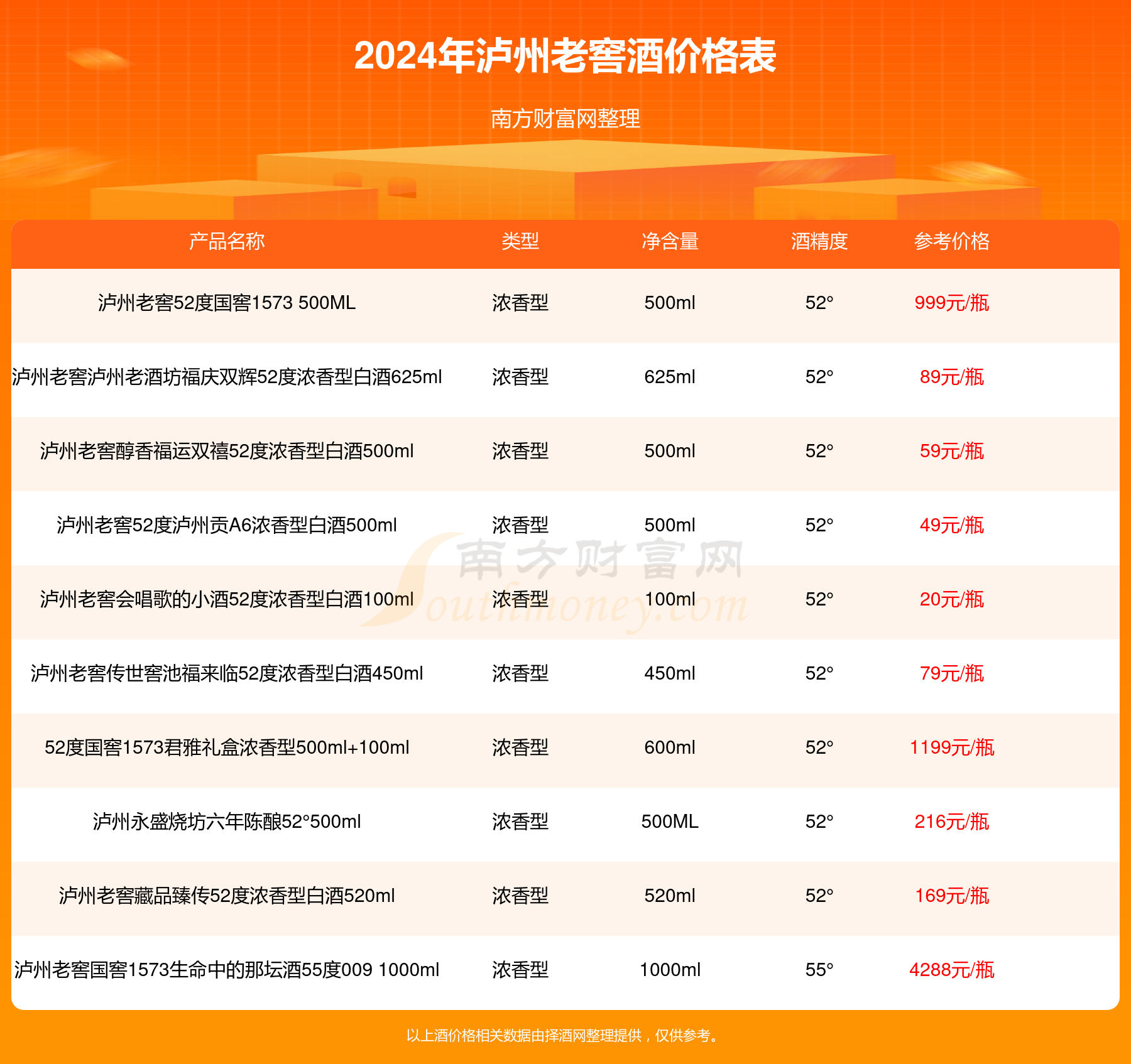
Task: Select 52度国窖1573君雅礼盒 product name
Action: coord(227,747)
